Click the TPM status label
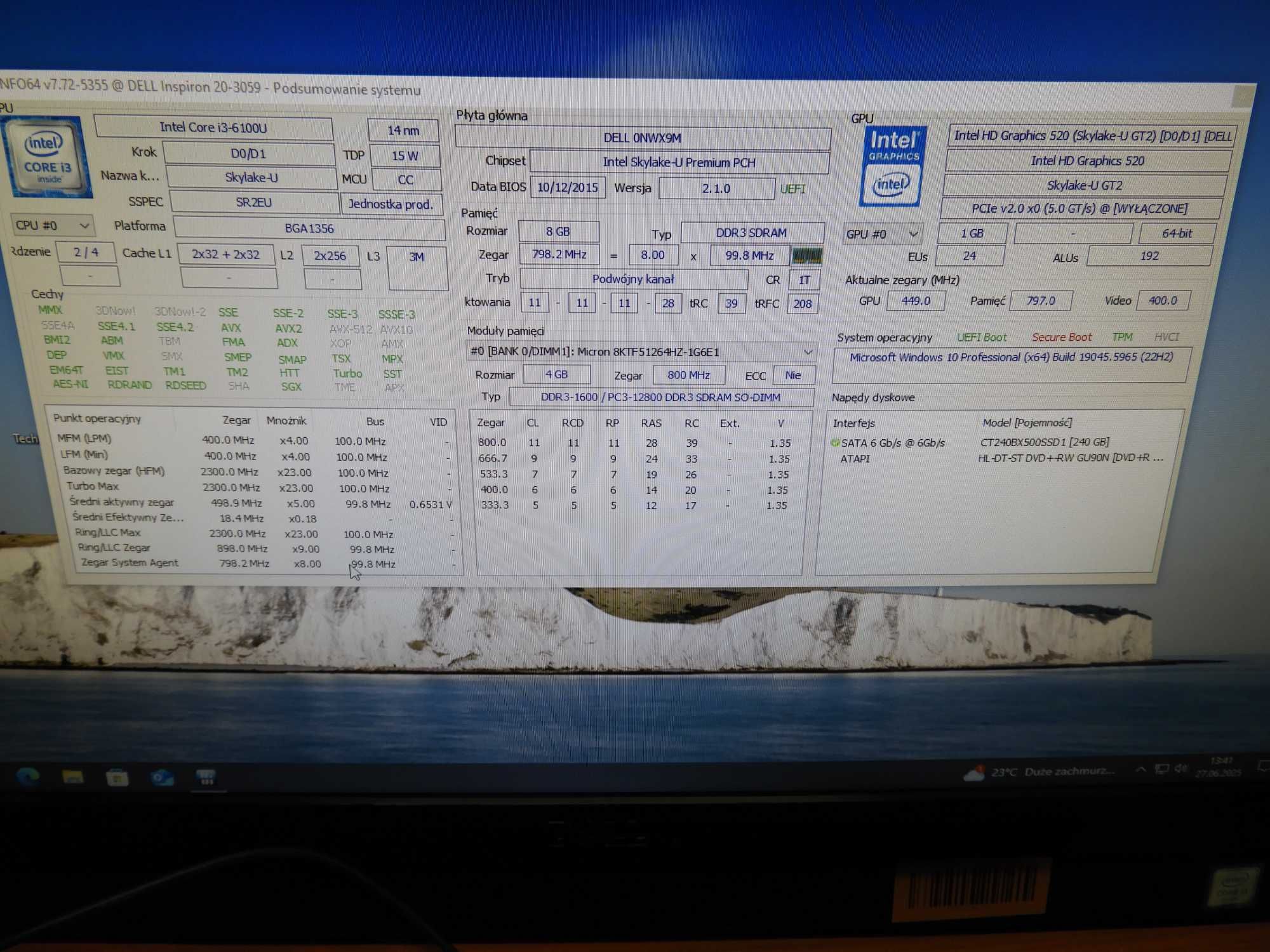 [x=1122, y=337]
